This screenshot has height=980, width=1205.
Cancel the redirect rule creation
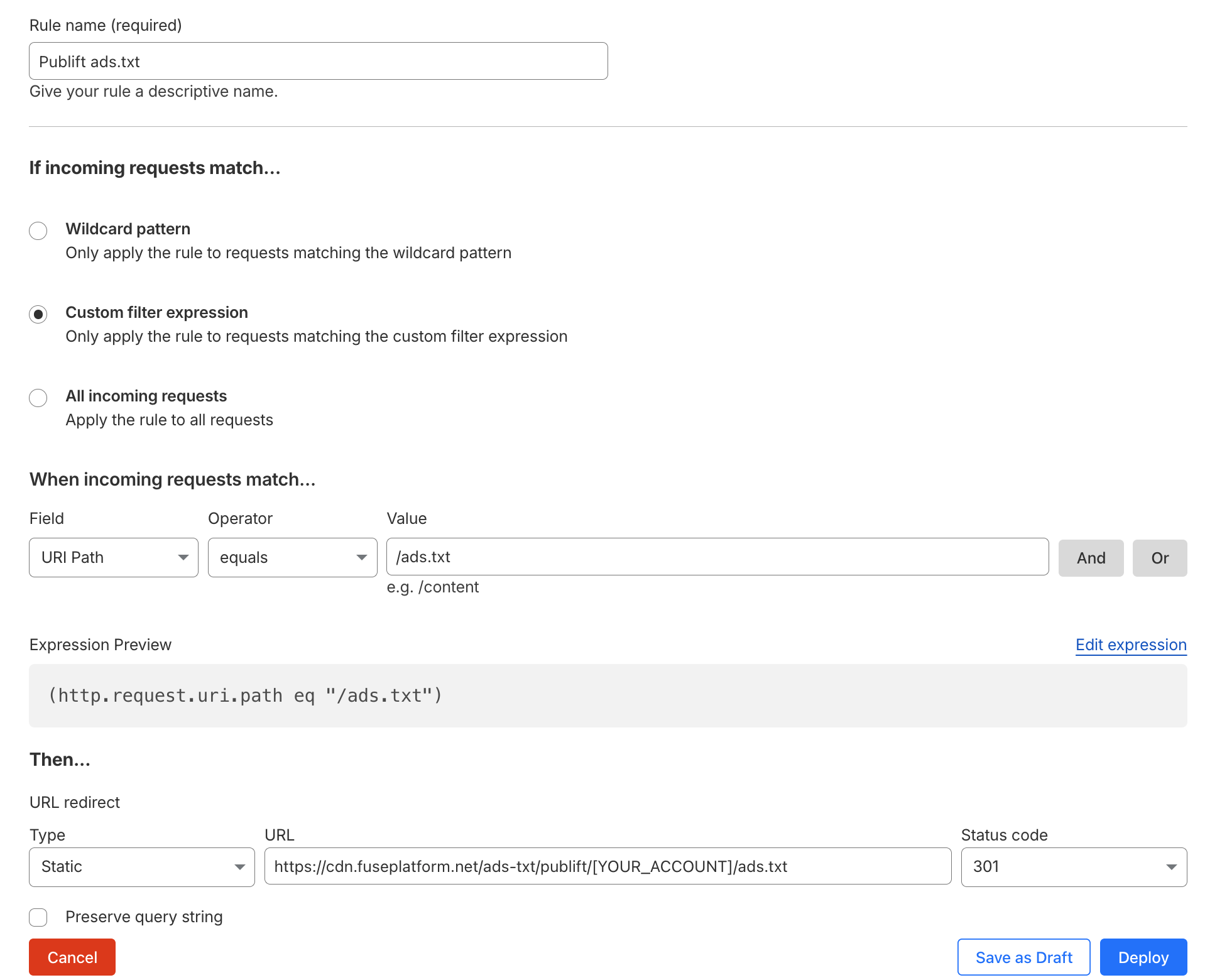coord(72,957)
